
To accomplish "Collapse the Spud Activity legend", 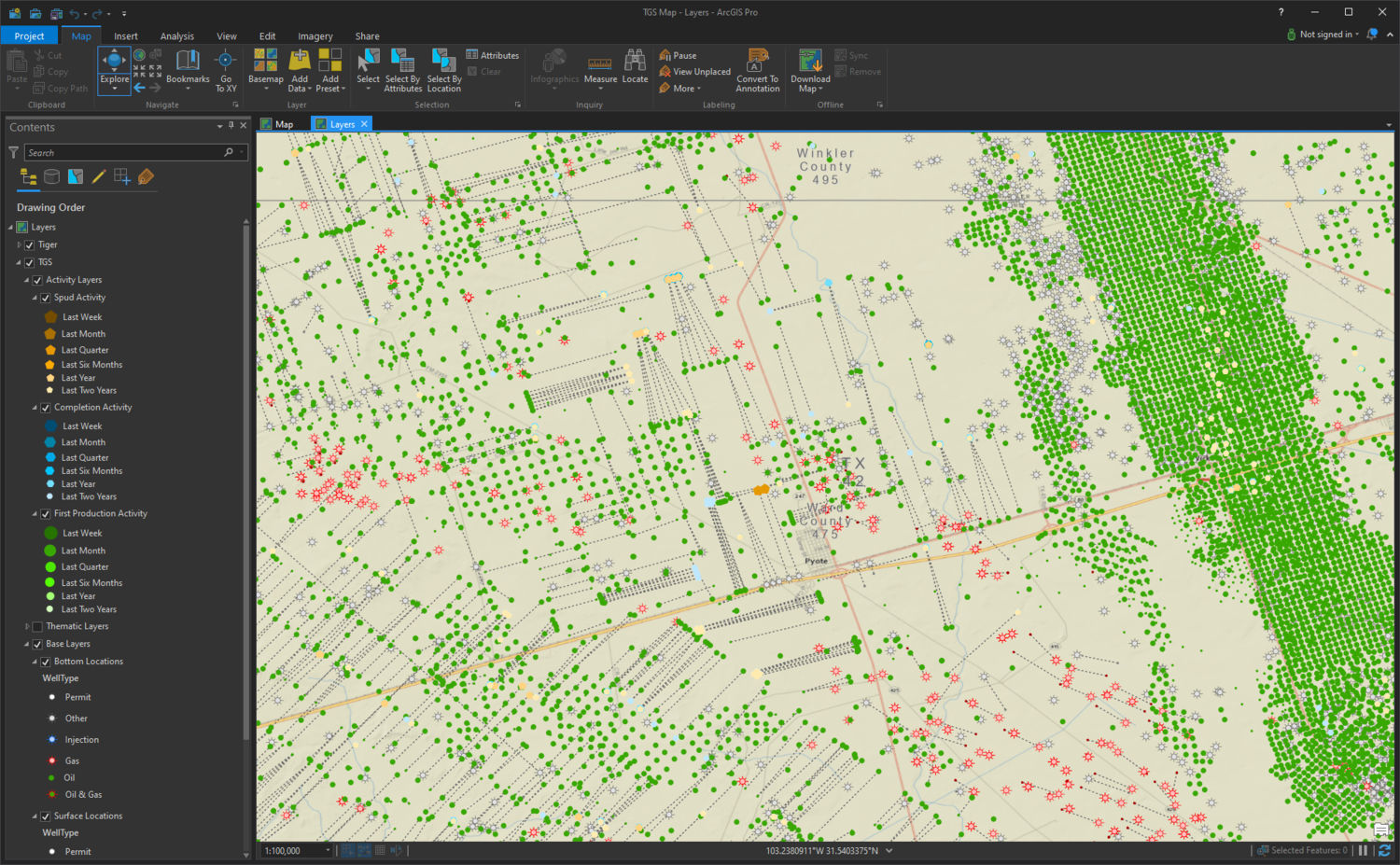I will pyautogui.click(x=35, y=298).
